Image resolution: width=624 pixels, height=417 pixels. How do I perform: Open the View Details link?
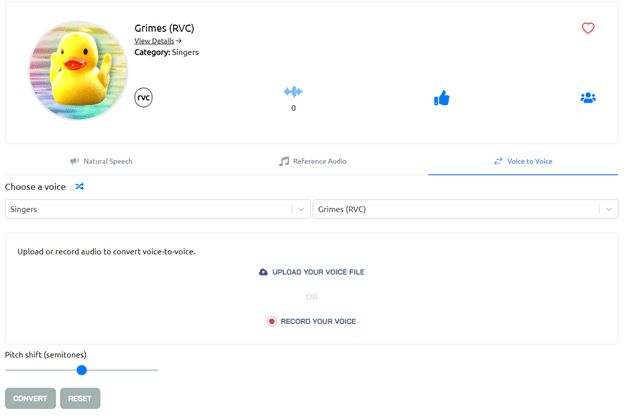coord(158,41)
